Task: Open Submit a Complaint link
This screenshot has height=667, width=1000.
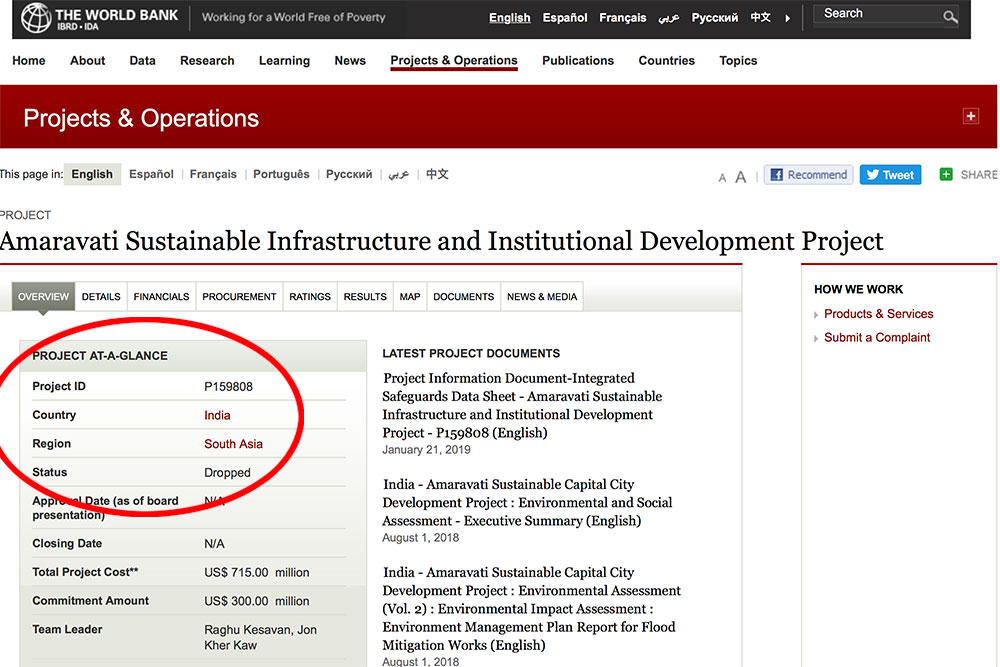Action: click(877, 337)
